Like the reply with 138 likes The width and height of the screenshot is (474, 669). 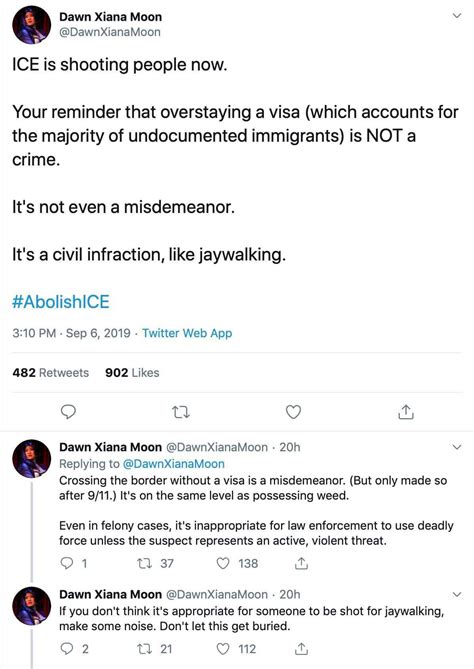point(223,564)
